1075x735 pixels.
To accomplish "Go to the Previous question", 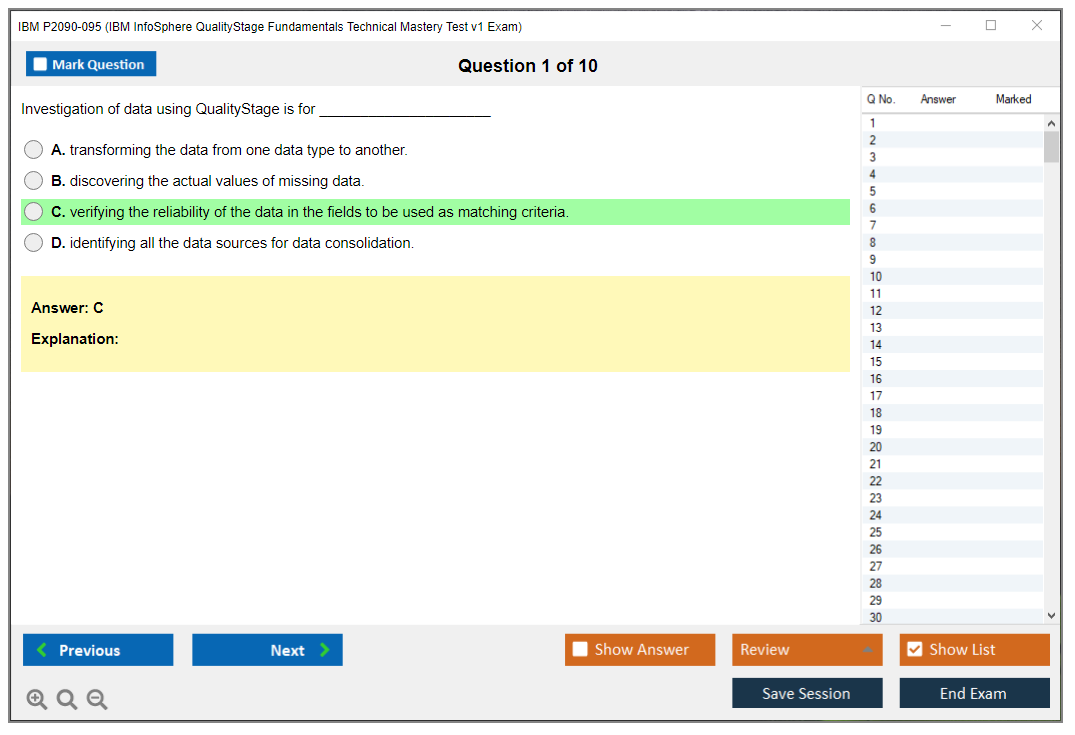I will [x=98, y=650].
